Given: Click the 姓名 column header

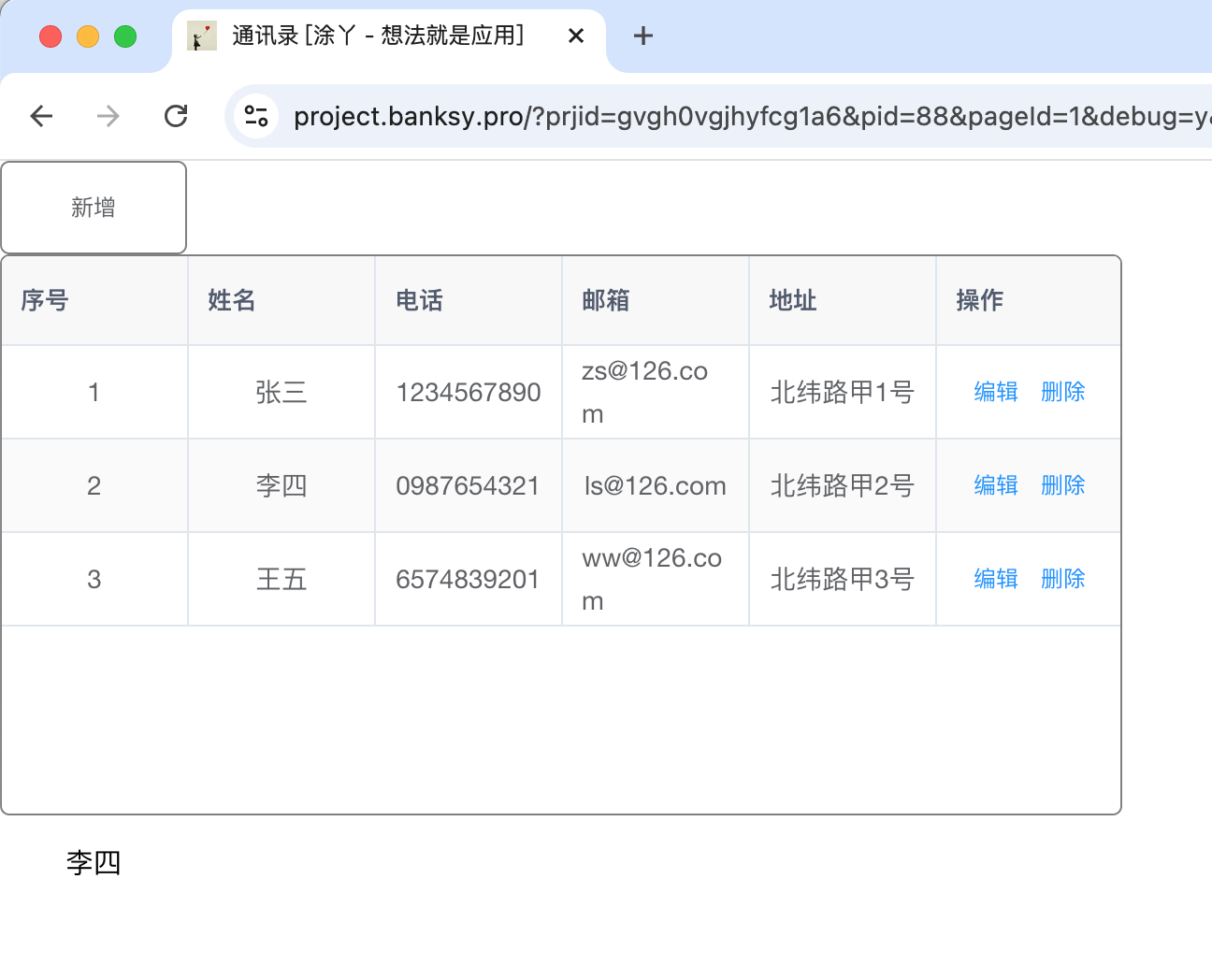Looking at the screenshot, I should 281,300.
